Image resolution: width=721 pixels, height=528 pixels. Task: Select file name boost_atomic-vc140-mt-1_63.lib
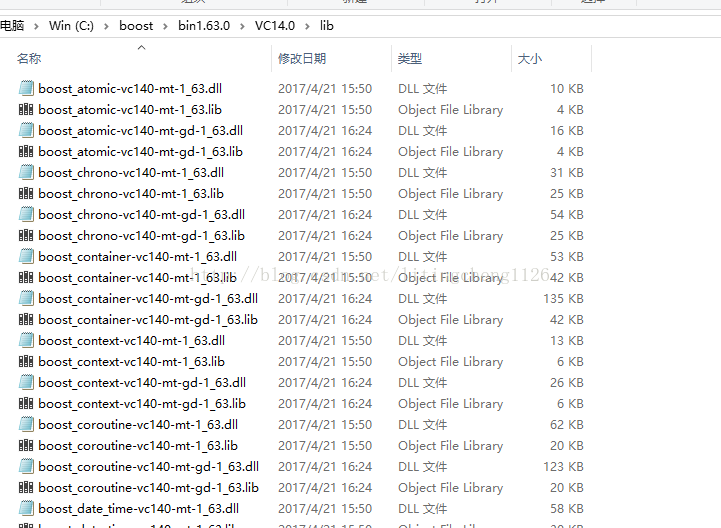(130, 109)
